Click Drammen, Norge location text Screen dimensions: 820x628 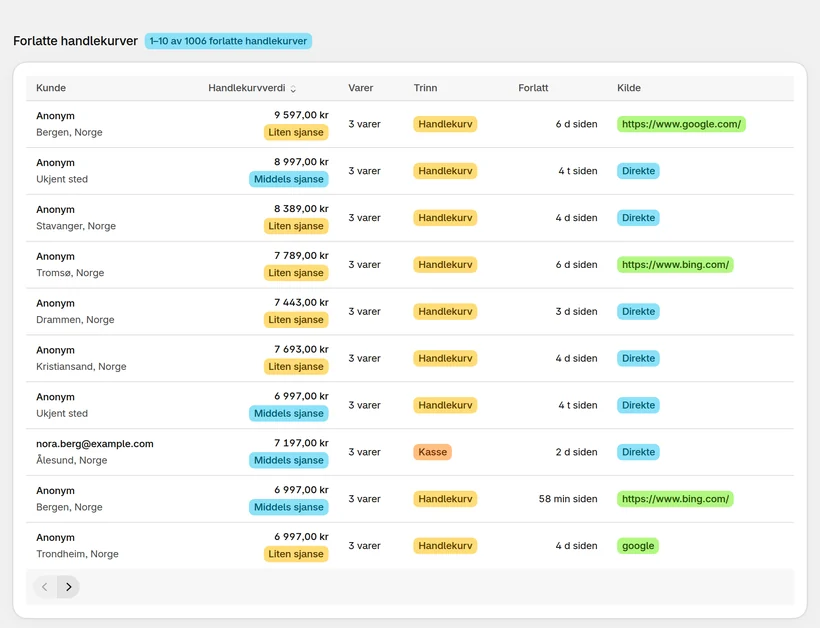tap(75, 319)
